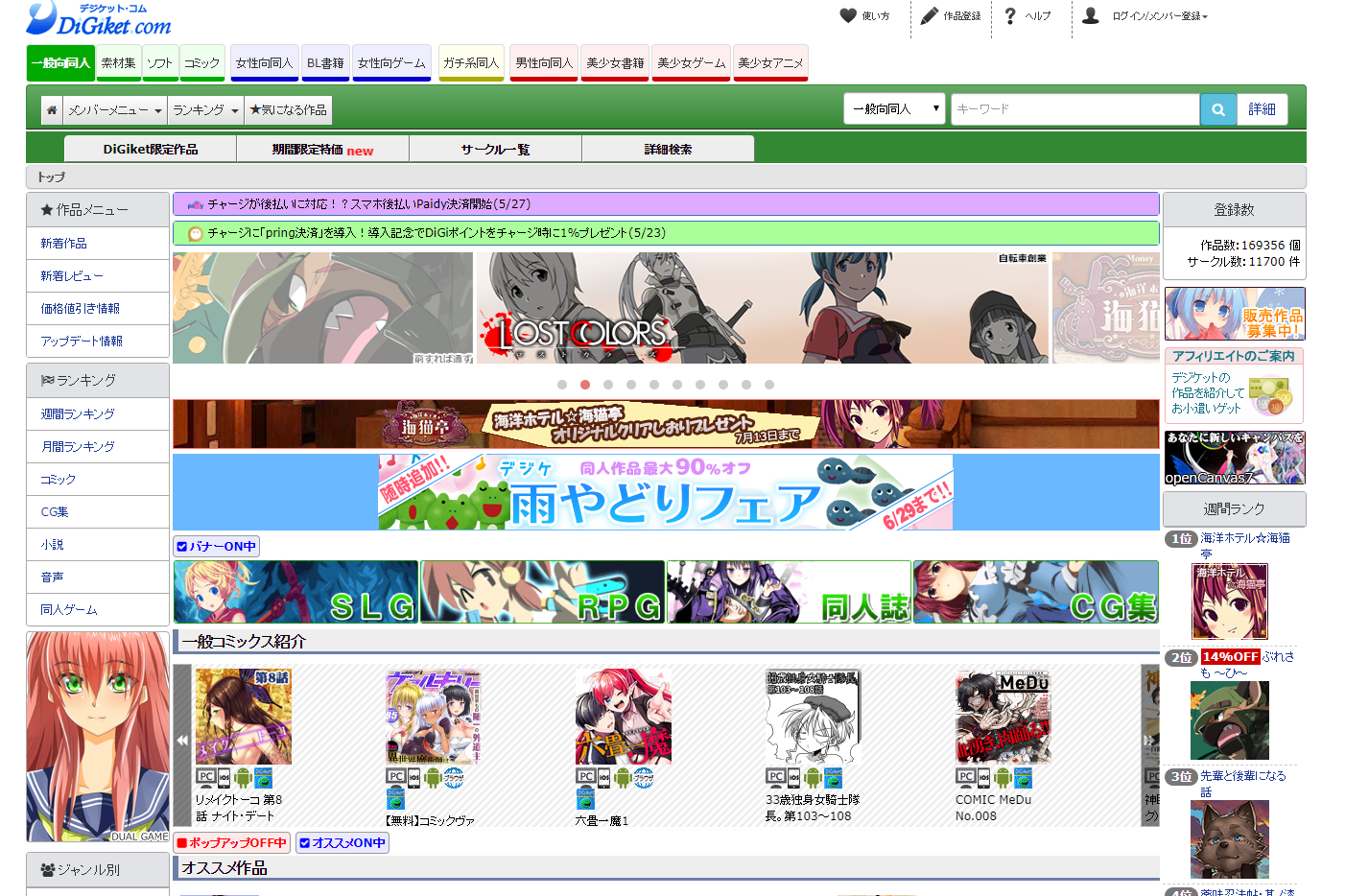The width and height of the screenshot is (1369, 896).
Task: Click ★気になる作品 button
Action: (x=288, y=110)
